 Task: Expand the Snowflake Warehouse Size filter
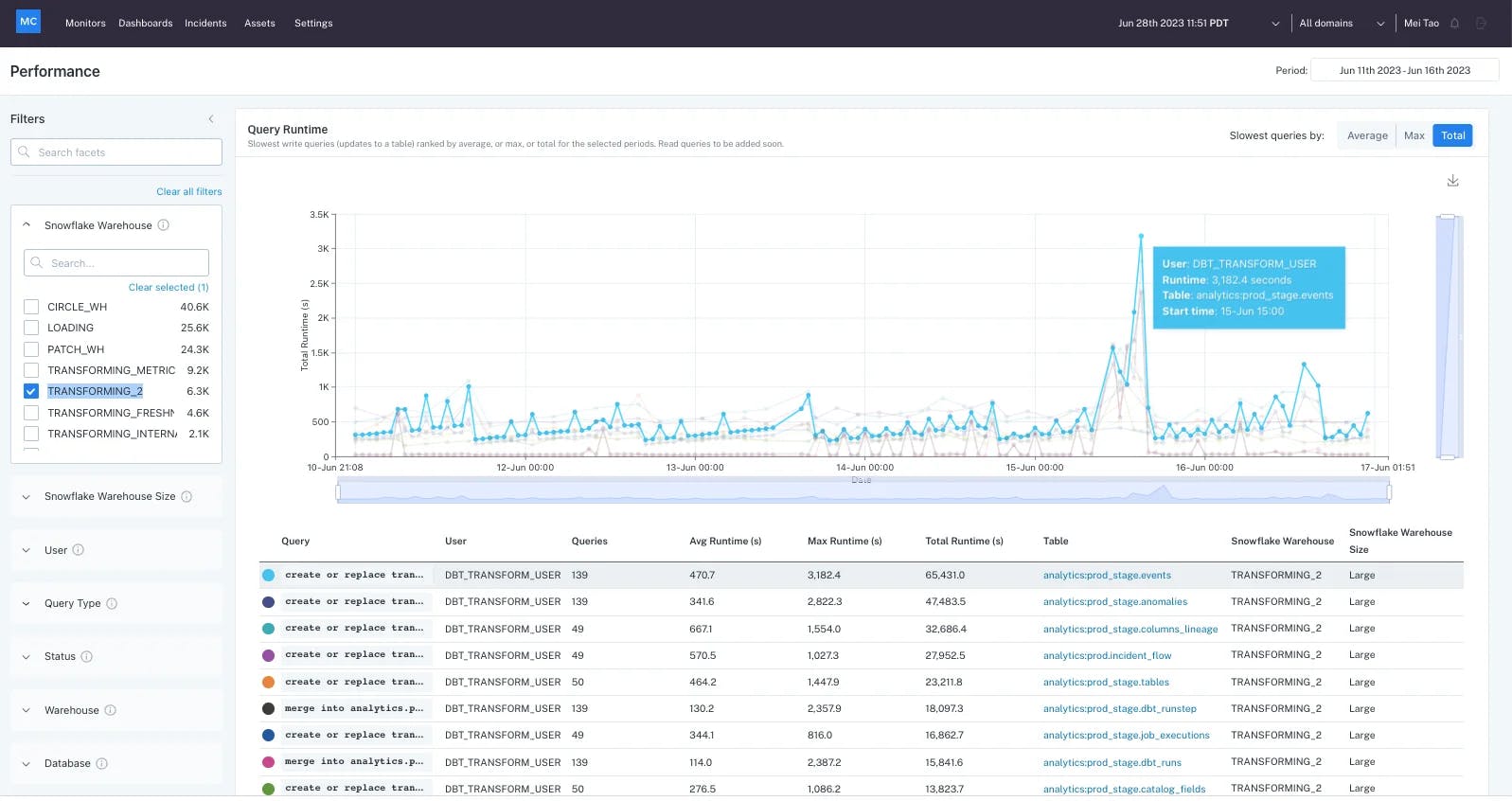click(26, 497)
